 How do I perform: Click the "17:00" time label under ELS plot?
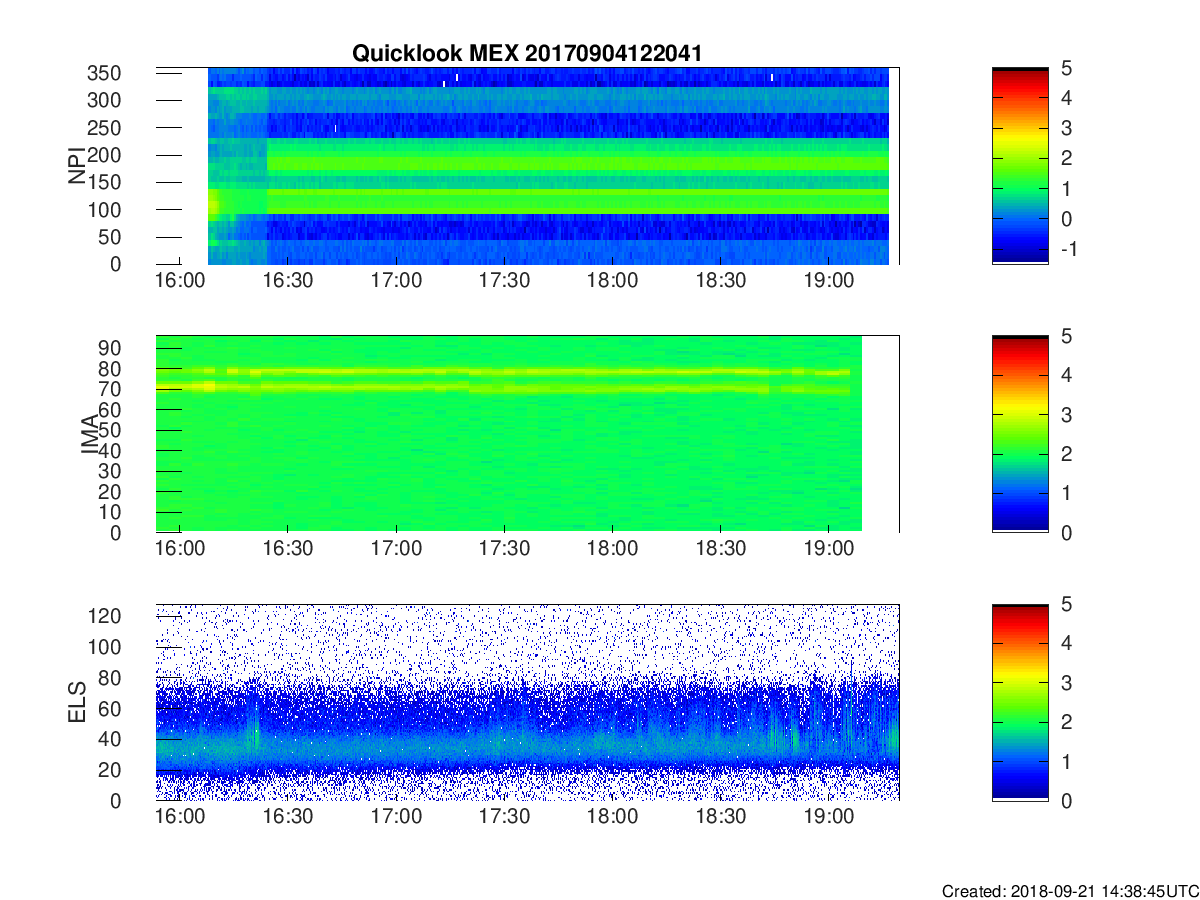pyautogui.click(x=397, y=818)
